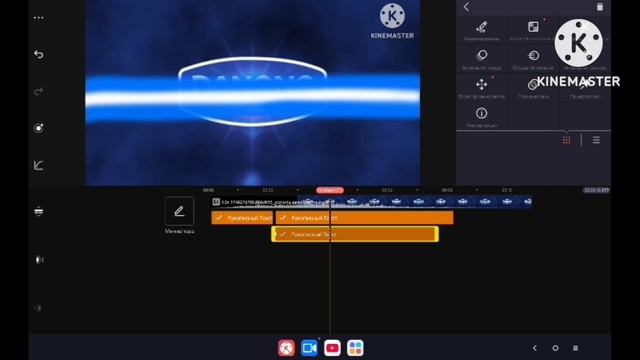
Task: Undo the last edit
Action: pyautogui.click(x=39, y=54)
